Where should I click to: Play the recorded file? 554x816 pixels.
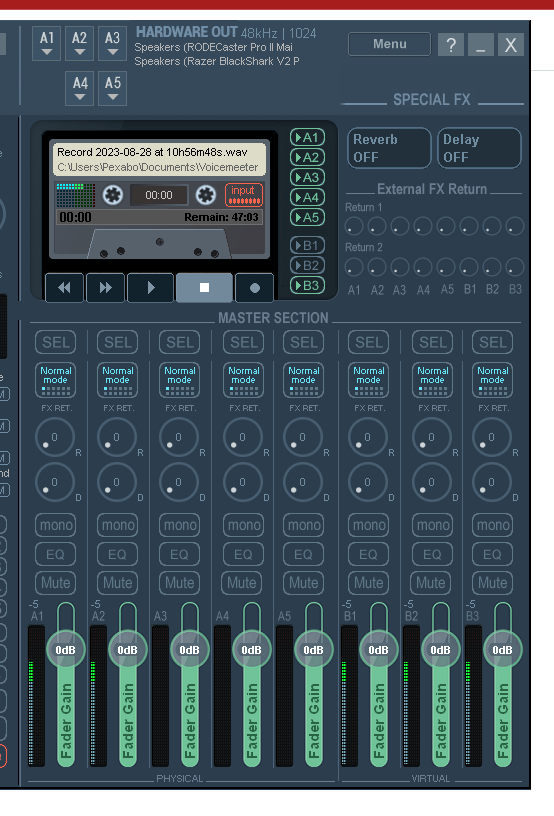pos(151,287)
